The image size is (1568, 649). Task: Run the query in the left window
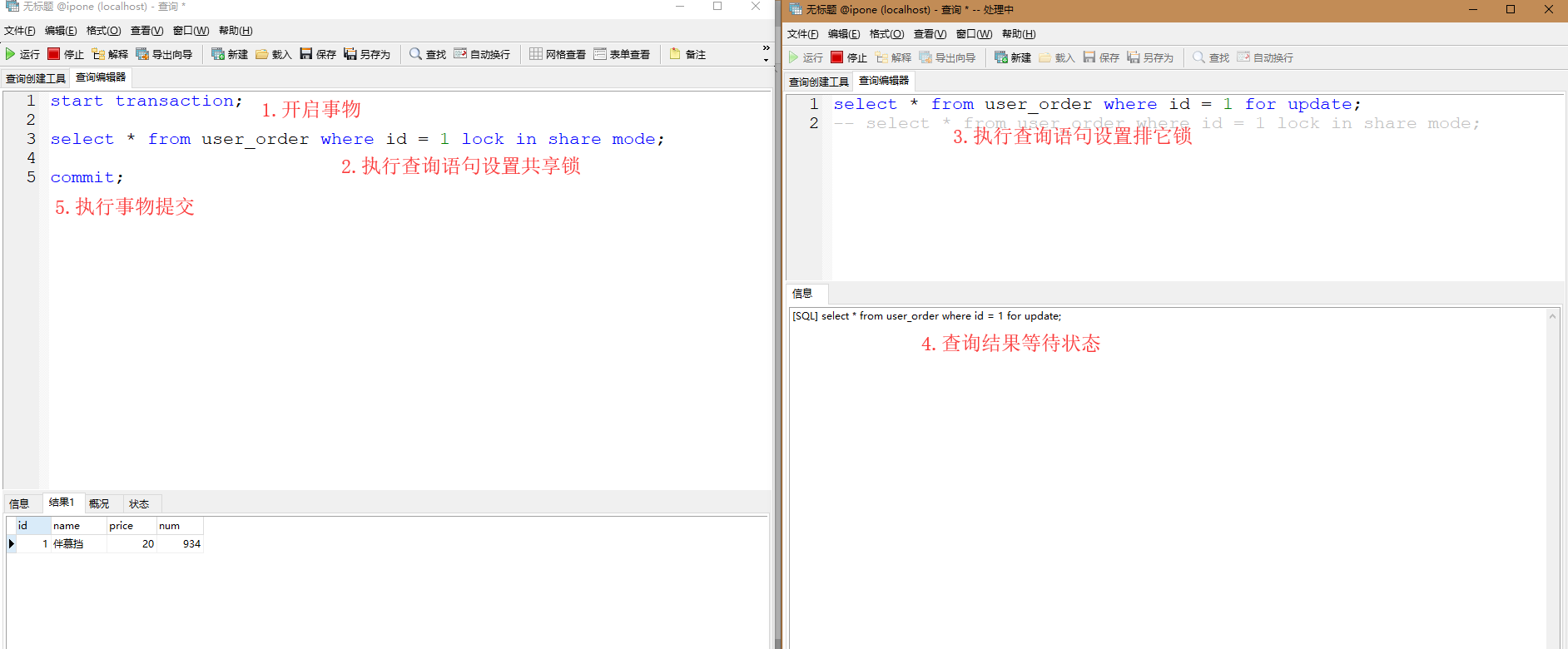point(22,54)
